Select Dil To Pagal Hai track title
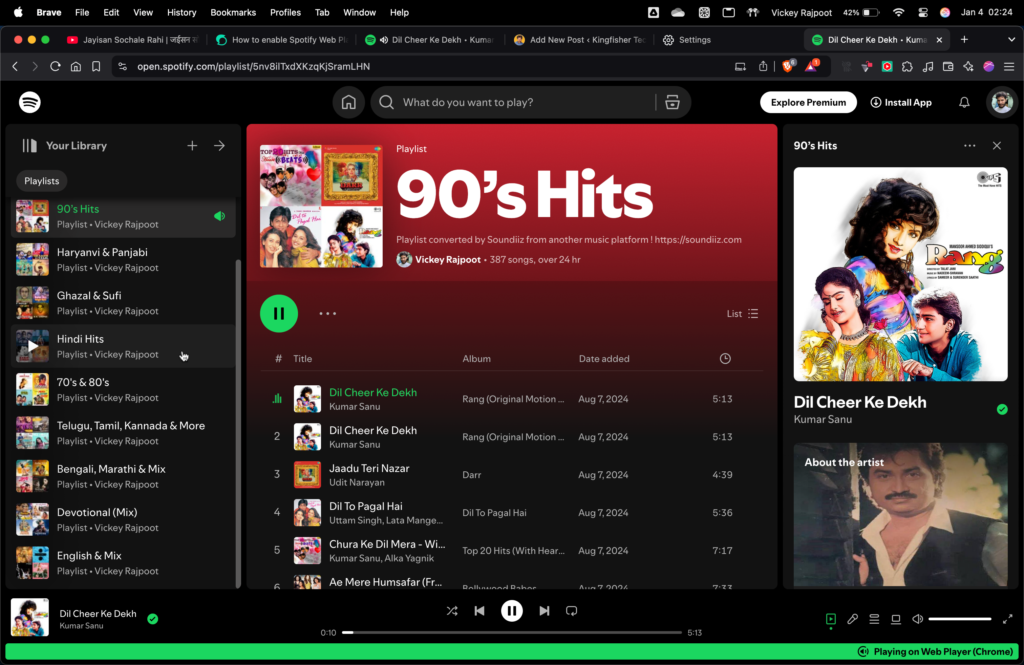This screenshot has height=665, width=1024. point(366,506)
